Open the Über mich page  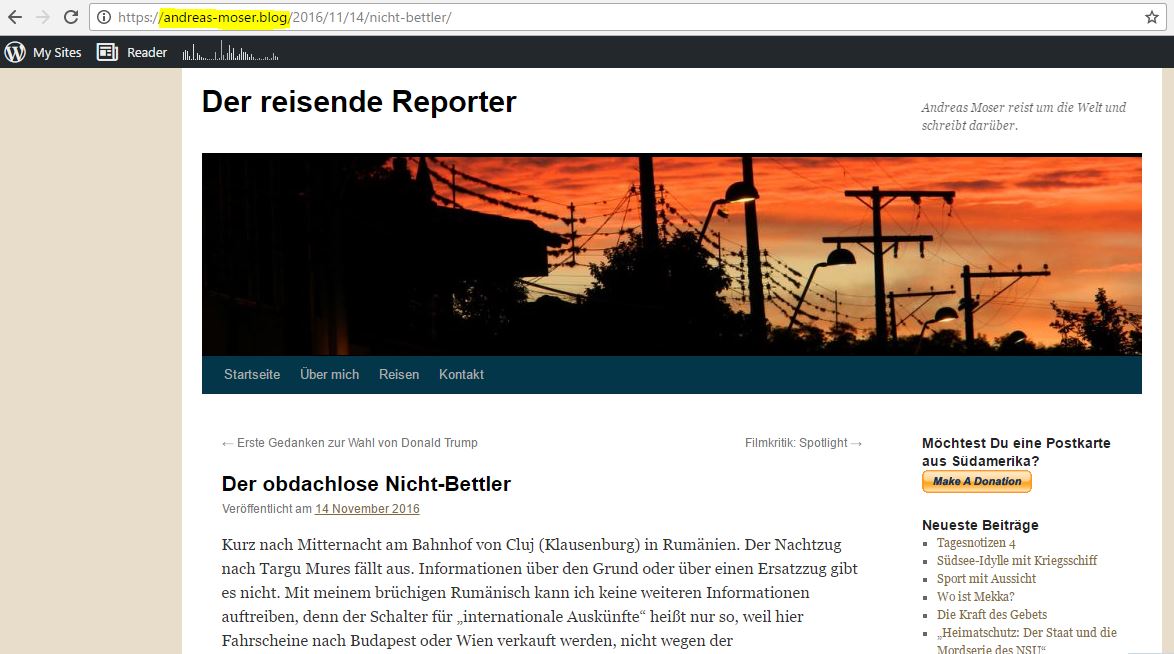pyautogui.click(x=328, y=374)
